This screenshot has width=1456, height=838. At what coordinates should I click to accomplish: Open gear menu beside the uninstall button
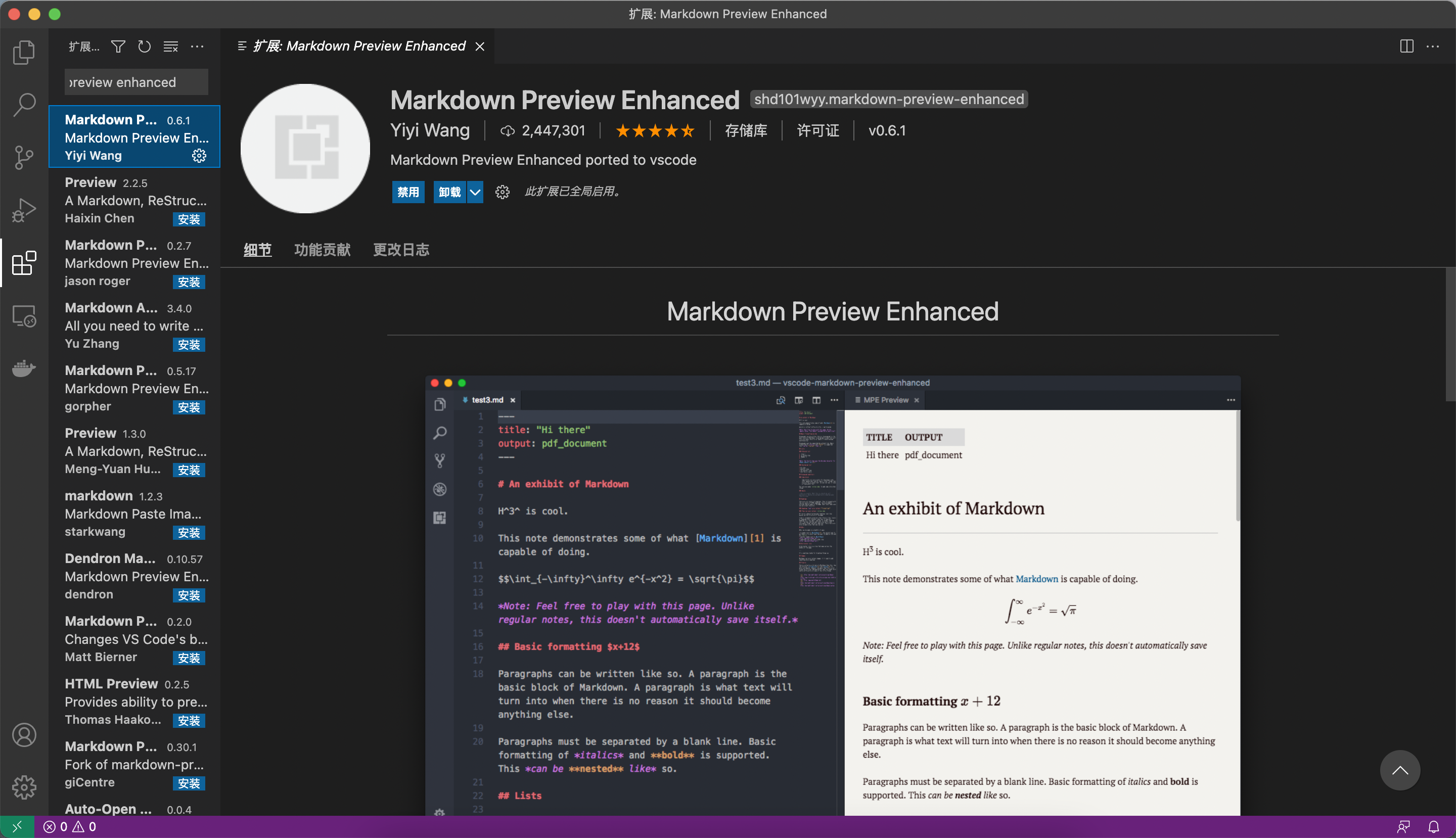coord(502,192)
